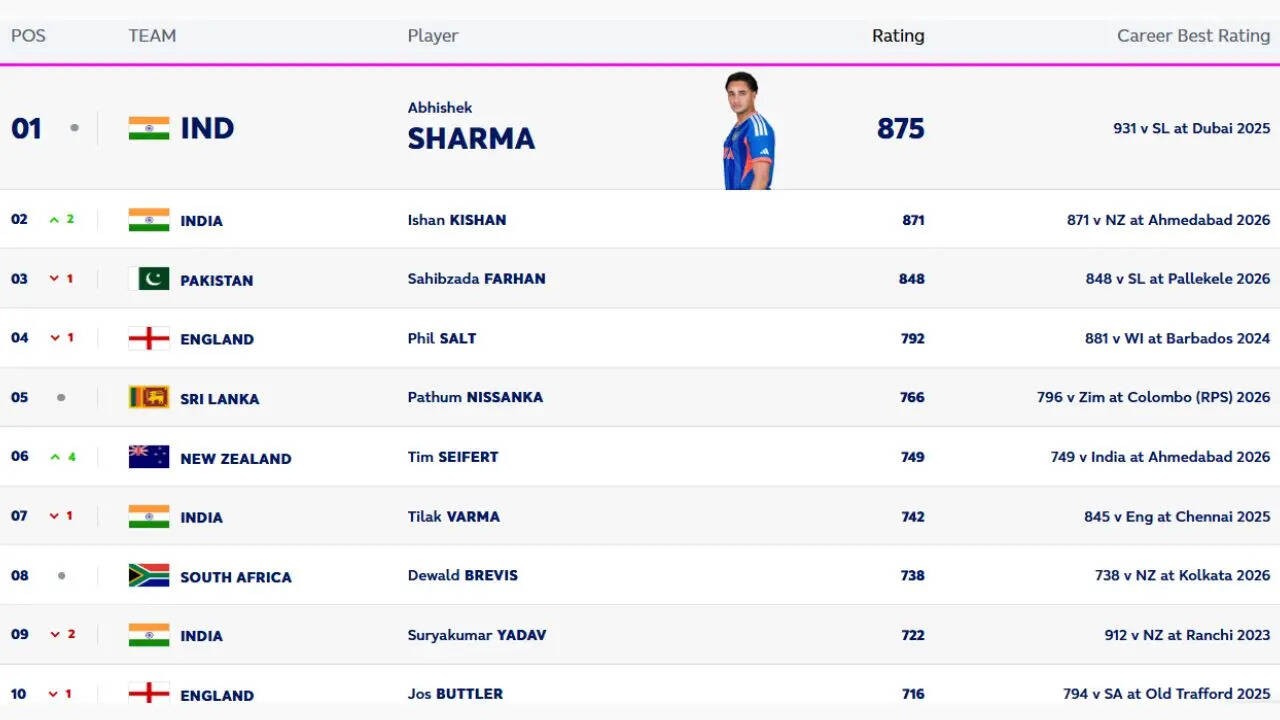This screenshot has width=1280, height=720.
Task: Sort by the Rating column header
Action: 898,36
